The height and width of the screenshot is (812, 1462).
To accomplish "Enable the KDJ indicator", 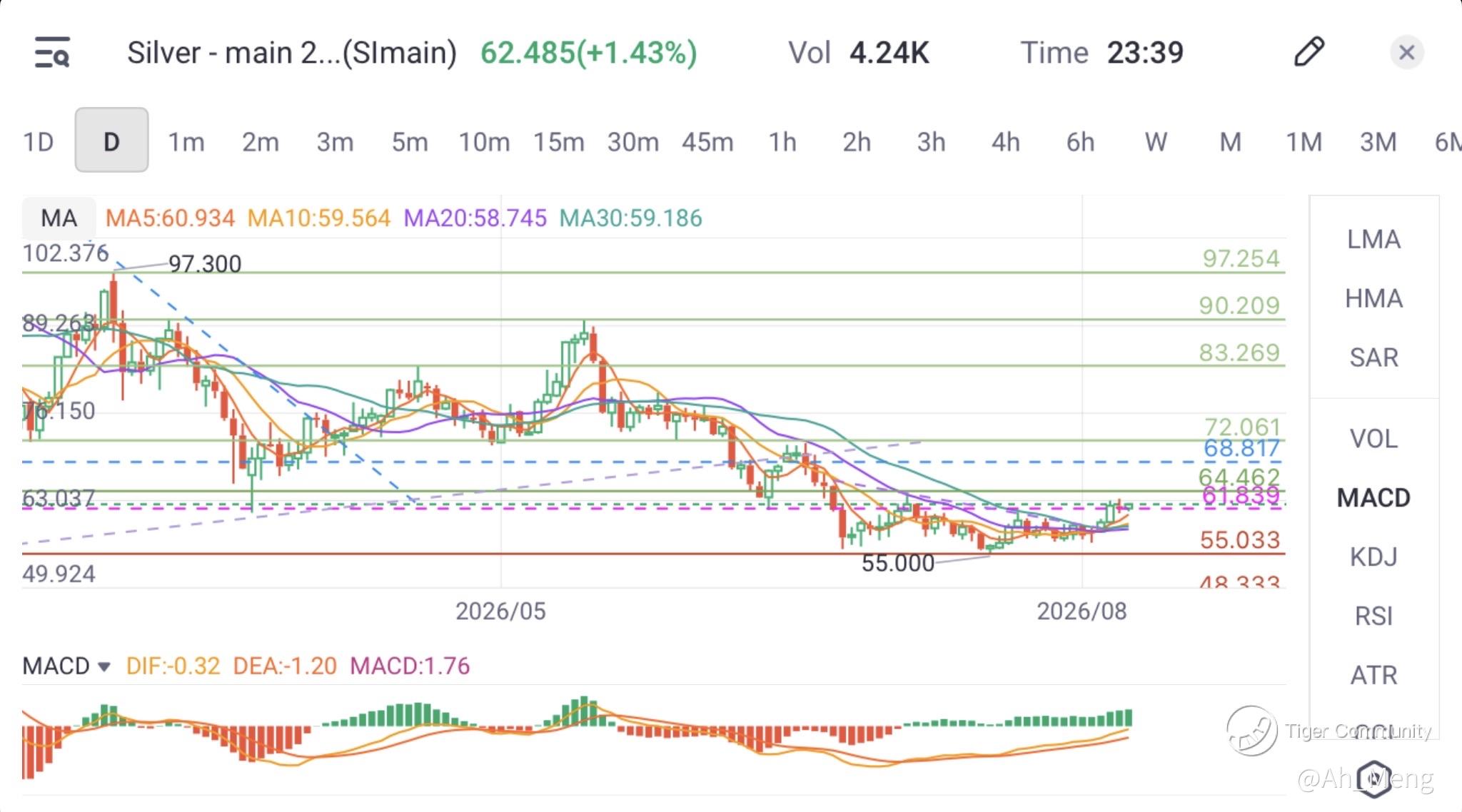I will point(1373,557).
